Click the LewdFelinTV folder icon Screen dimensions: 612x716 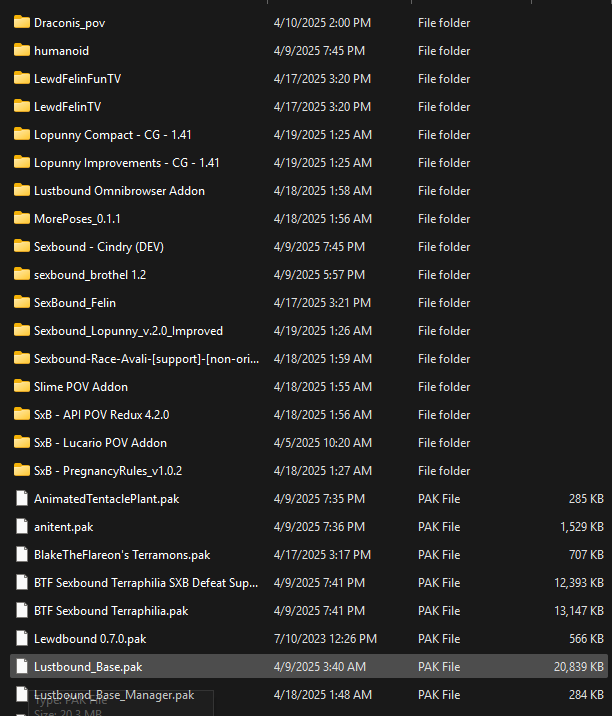click(x=21, y=106)
